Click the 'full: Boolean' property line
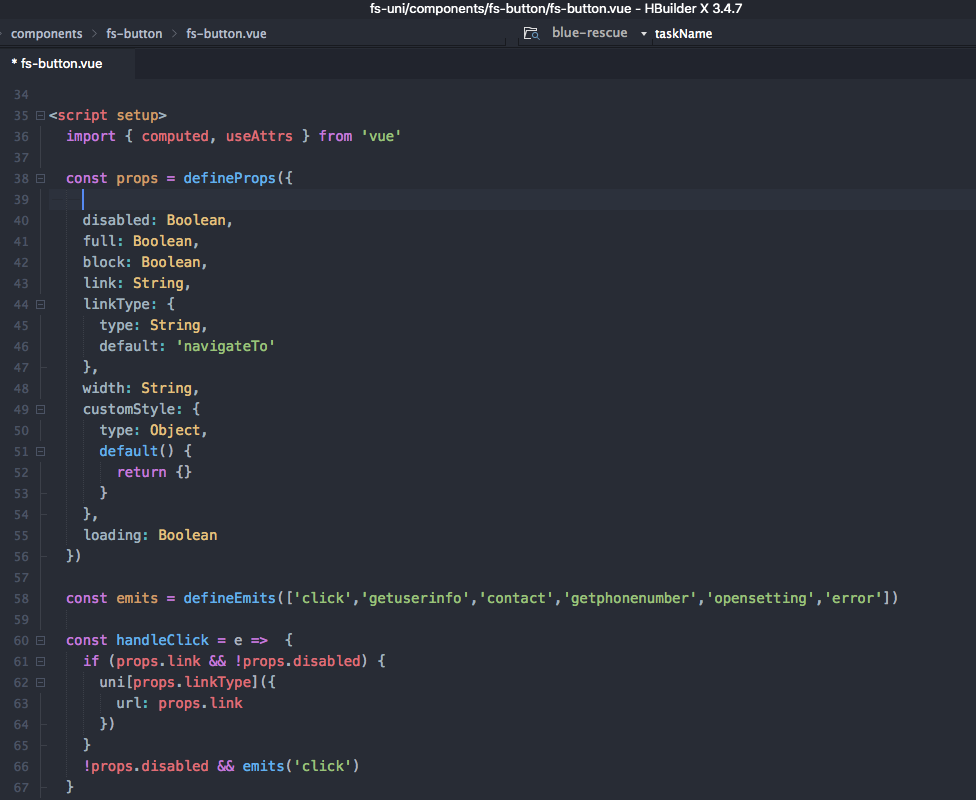The width and height of the screenshot is (976, 800). click(141, 241)
